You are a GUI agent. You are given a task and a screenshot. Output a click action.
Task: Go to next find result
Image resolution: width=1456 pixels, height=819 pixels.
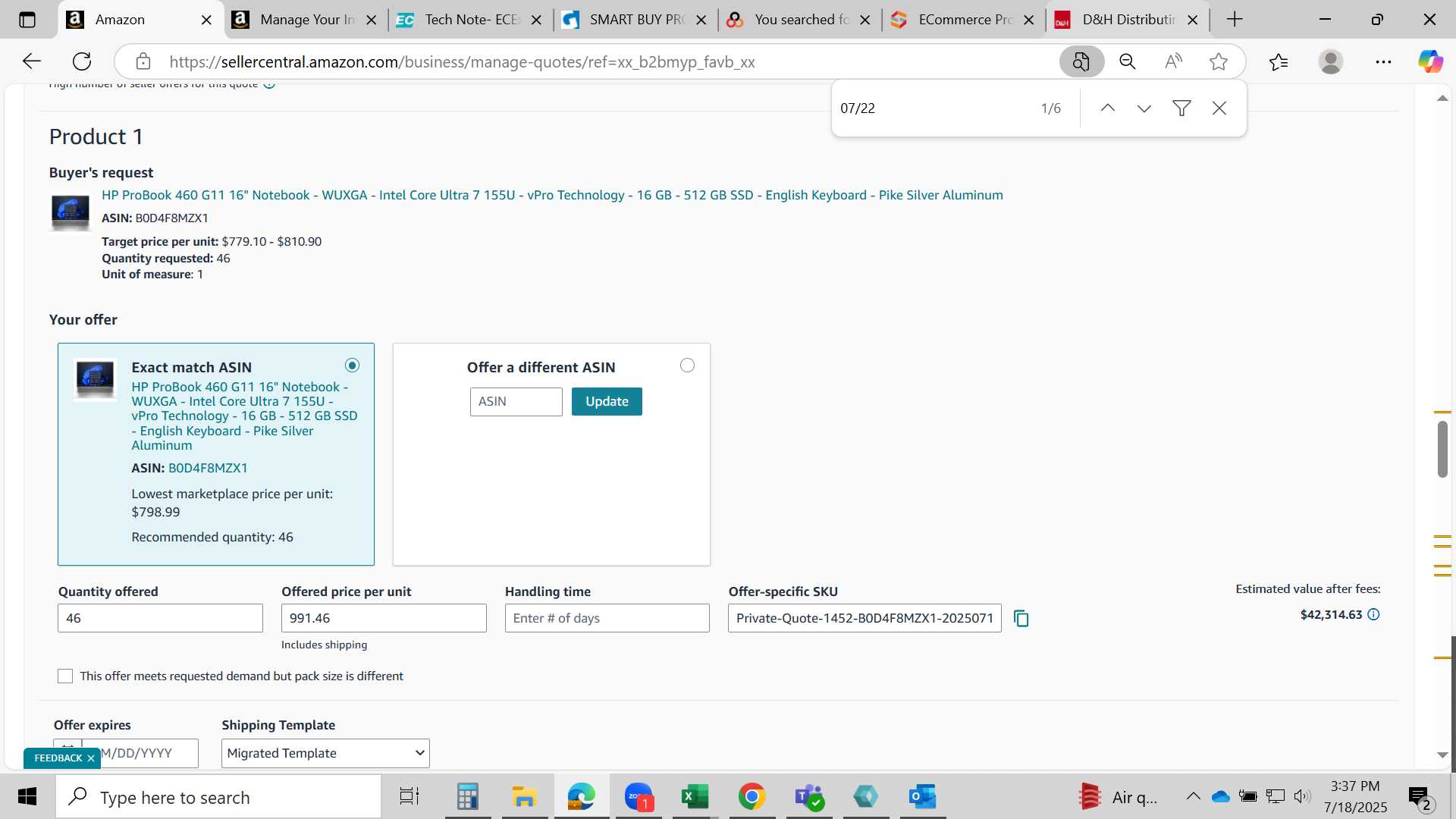1144,108
